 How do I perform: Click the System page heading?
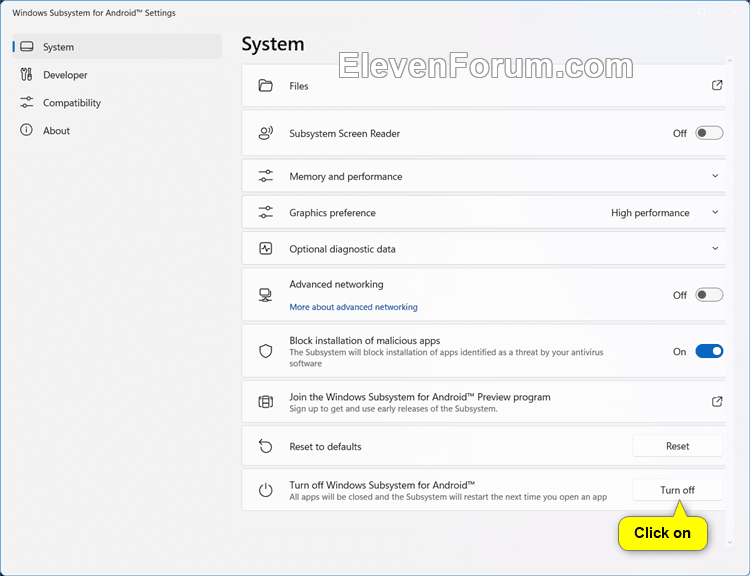tap(273, 44)
